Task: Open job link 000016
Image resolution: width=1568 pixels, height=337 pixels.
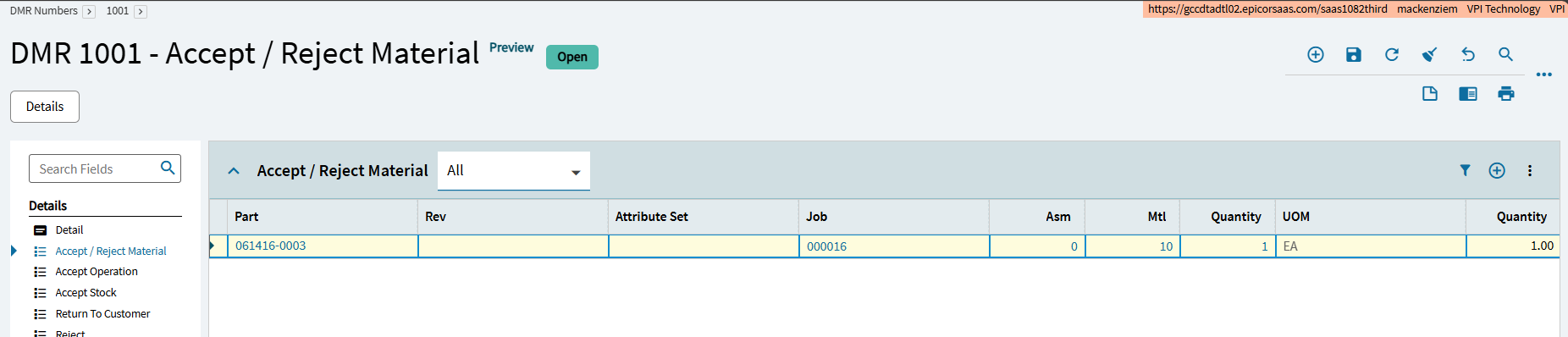Action: pyautogui.click(x=826, y=246)
